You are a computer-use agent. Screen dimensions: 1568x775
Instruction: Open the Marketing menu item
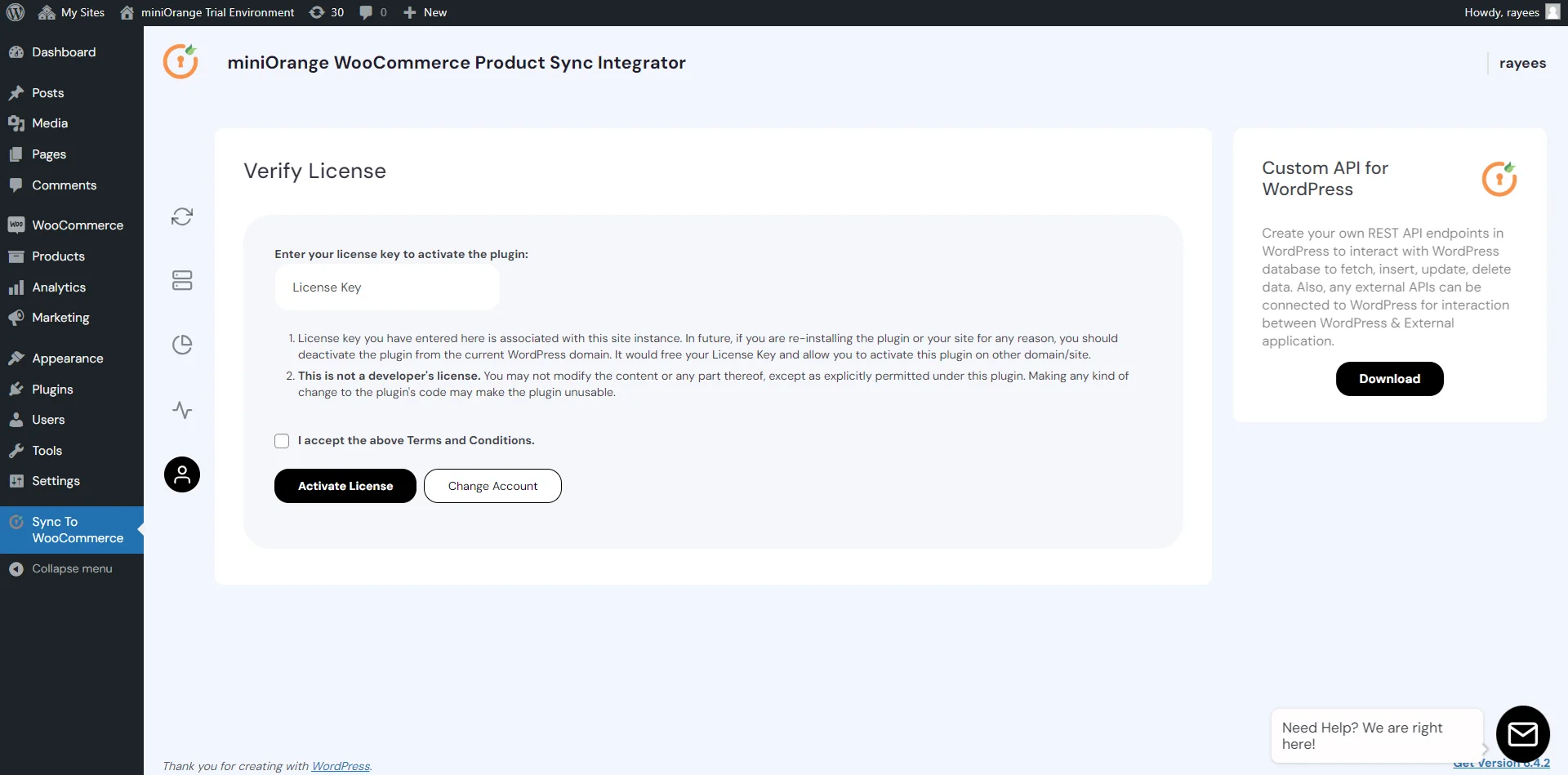[72, 318]
